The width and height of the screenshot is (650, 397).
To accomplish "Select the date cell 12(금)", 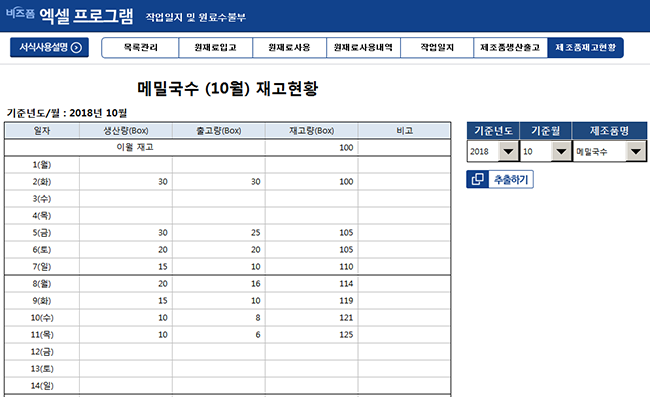I will click(x=42, y=351).
